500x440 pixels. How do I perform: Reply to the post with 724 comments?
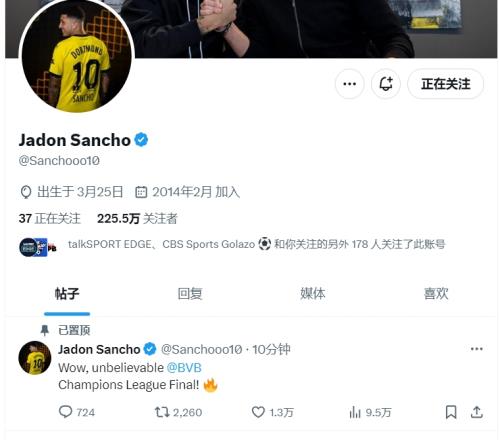point(77,412)
